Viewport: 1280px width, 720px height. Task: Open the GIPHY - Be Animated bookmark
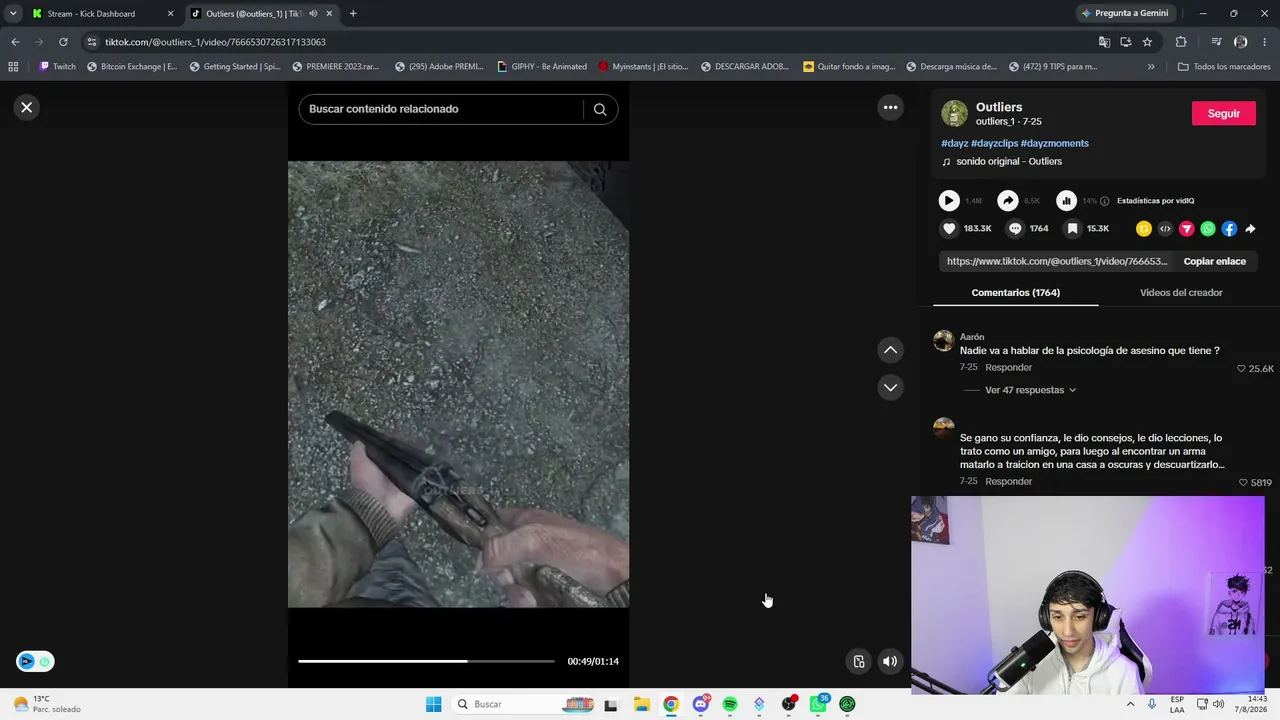[x=542, y=67]
